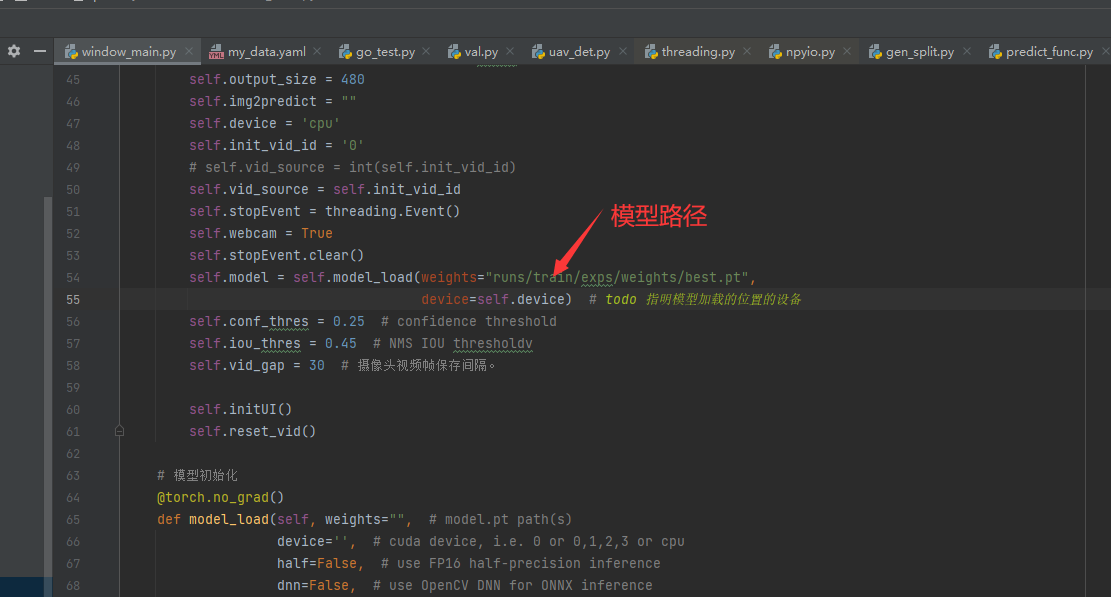This screenshot has width=1111, height=597.
Task: Open the threading.py tab
Action: click(x=697, y=52)
